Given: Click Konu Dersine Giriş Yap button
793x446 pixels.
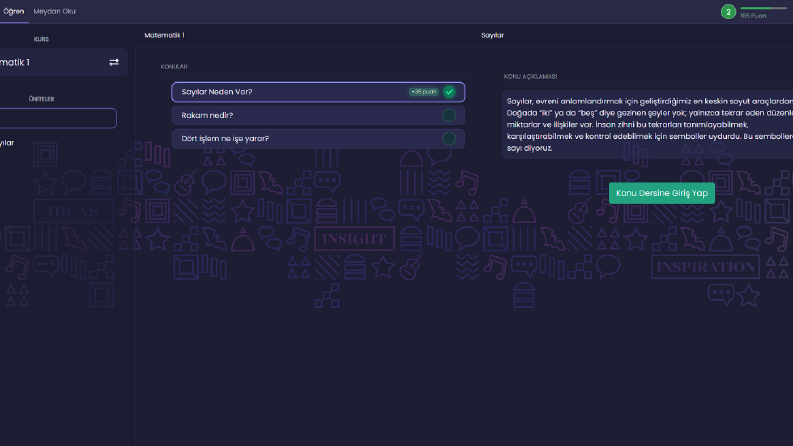Looking at the screenshot, I should (662, 193).
